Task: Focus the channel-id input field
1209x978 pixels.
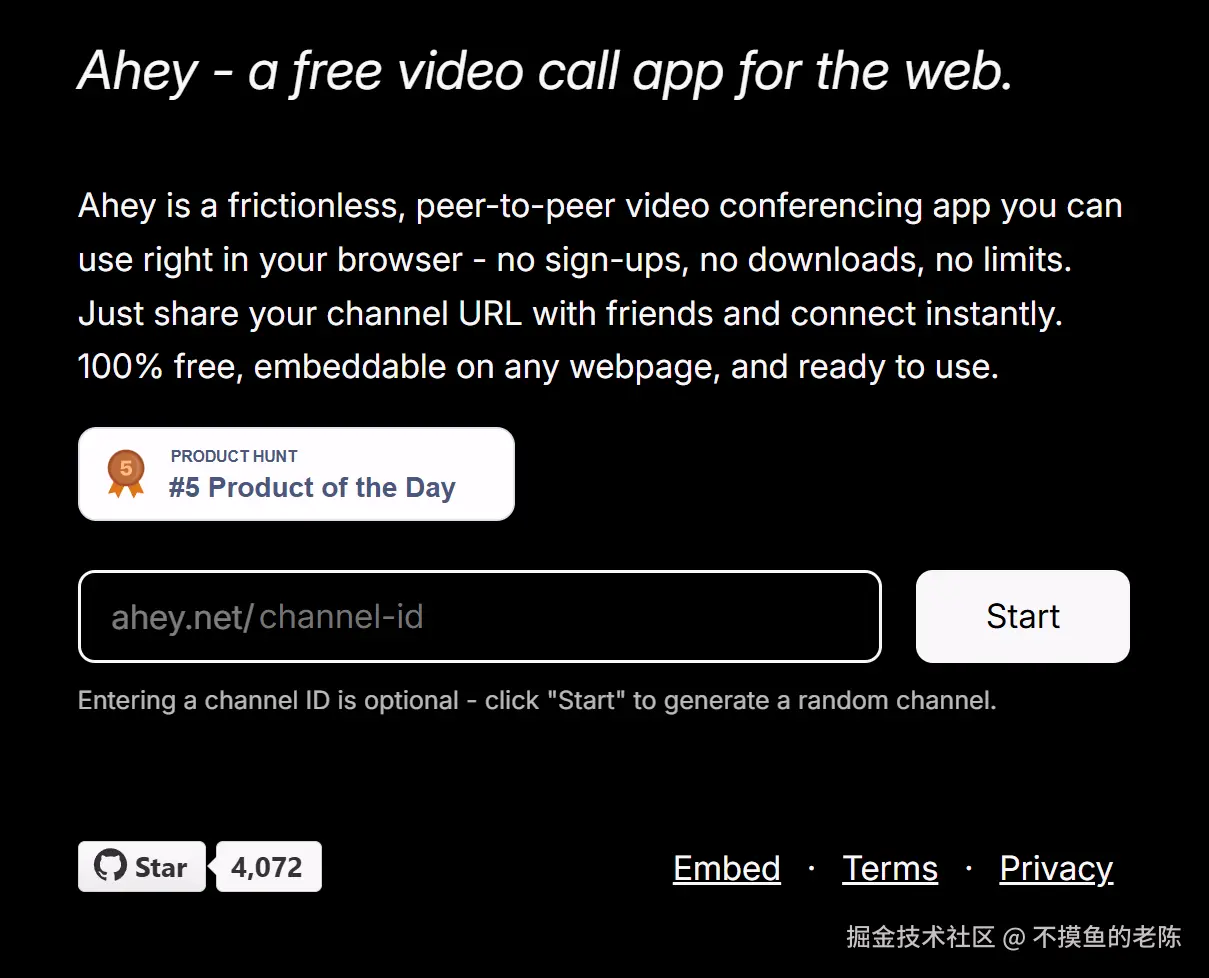Action: pos(560,616)
